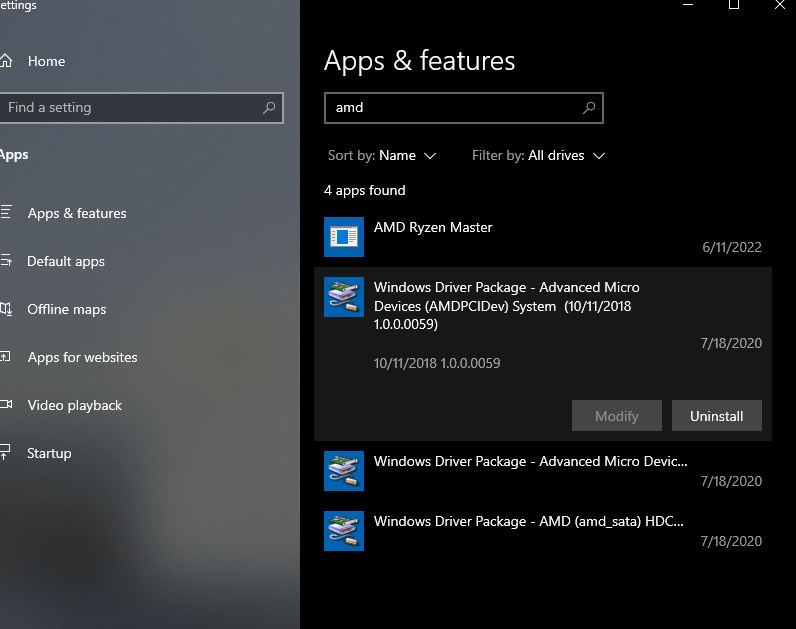The image size is (796, 629).
Task: Go to Default apps settings page
Action: (65, 261)
